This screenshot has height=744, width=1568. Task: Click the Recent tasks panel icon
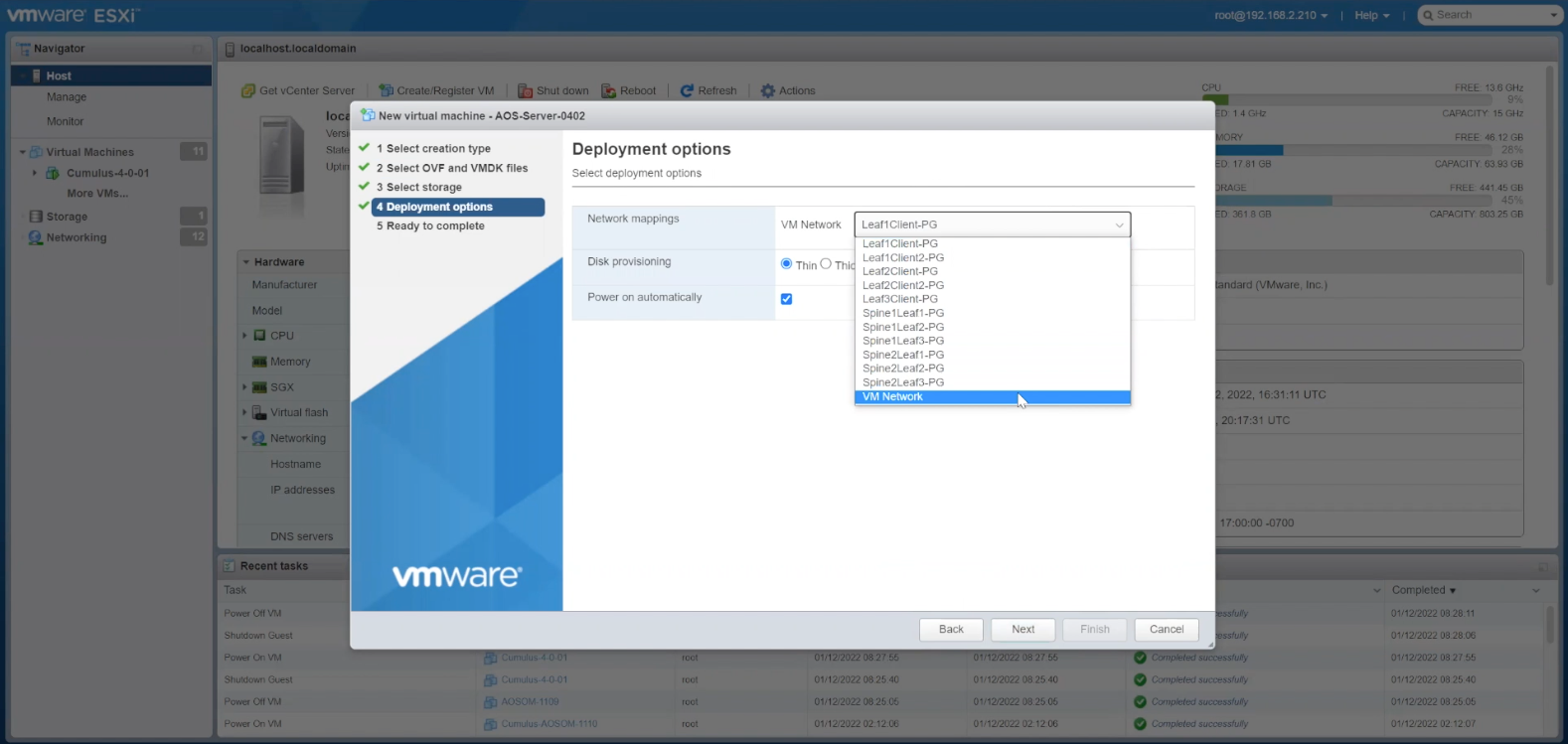click(230, 566)
